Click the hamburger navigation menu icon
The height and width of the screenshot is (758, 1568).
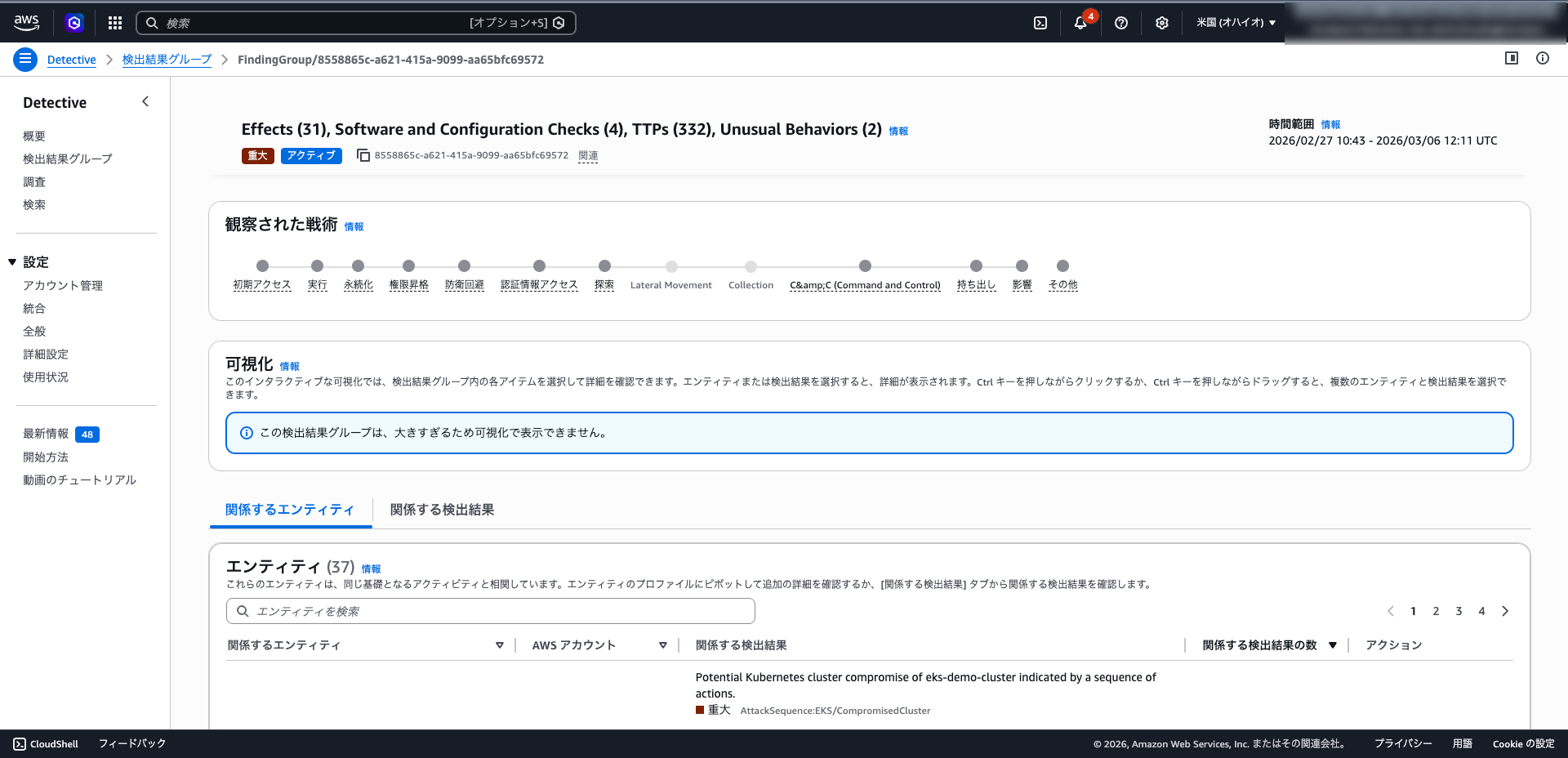coord(25,59)
